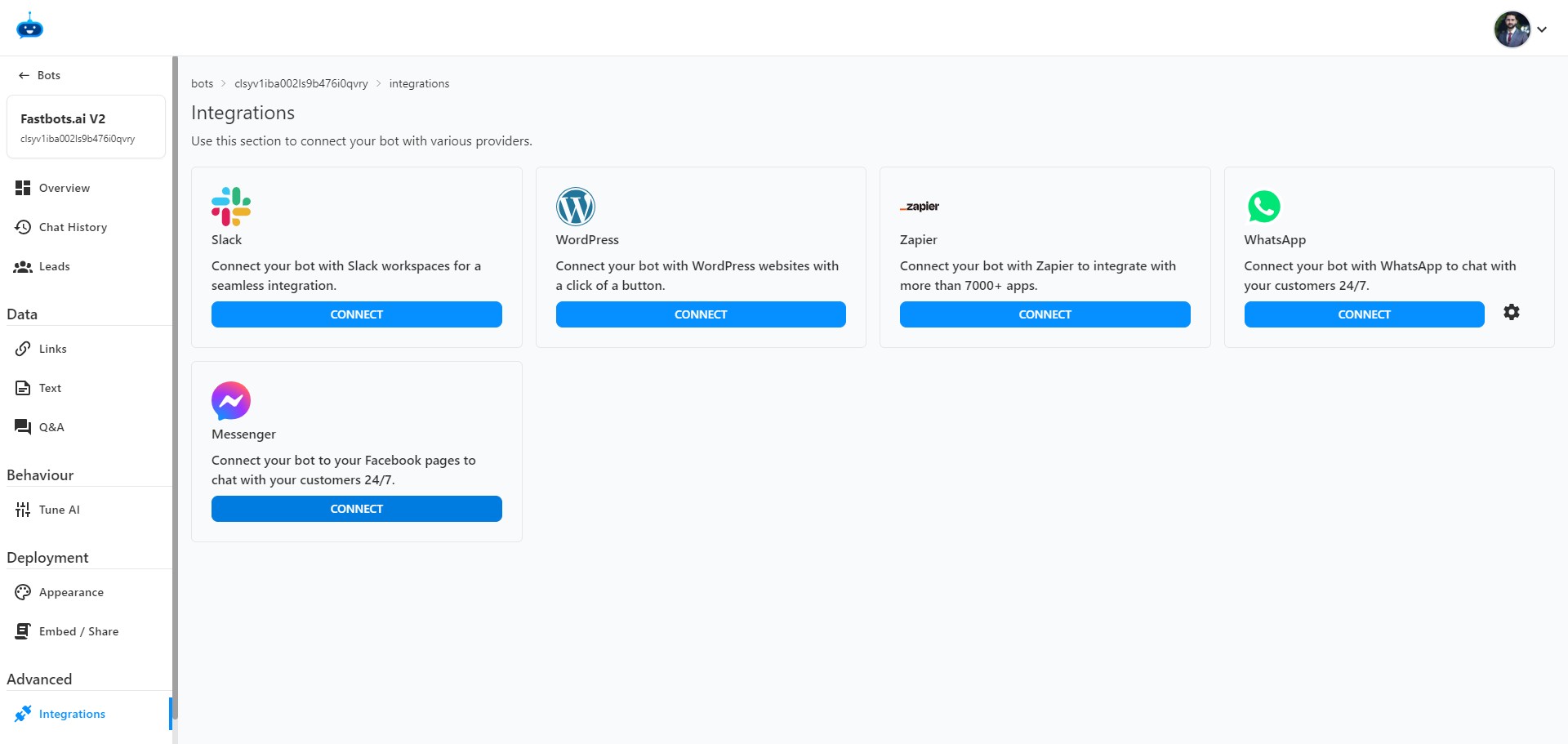Click the Tune AI sliders icon
Viewport: 1568px width, 744px height.
[23, 510]
